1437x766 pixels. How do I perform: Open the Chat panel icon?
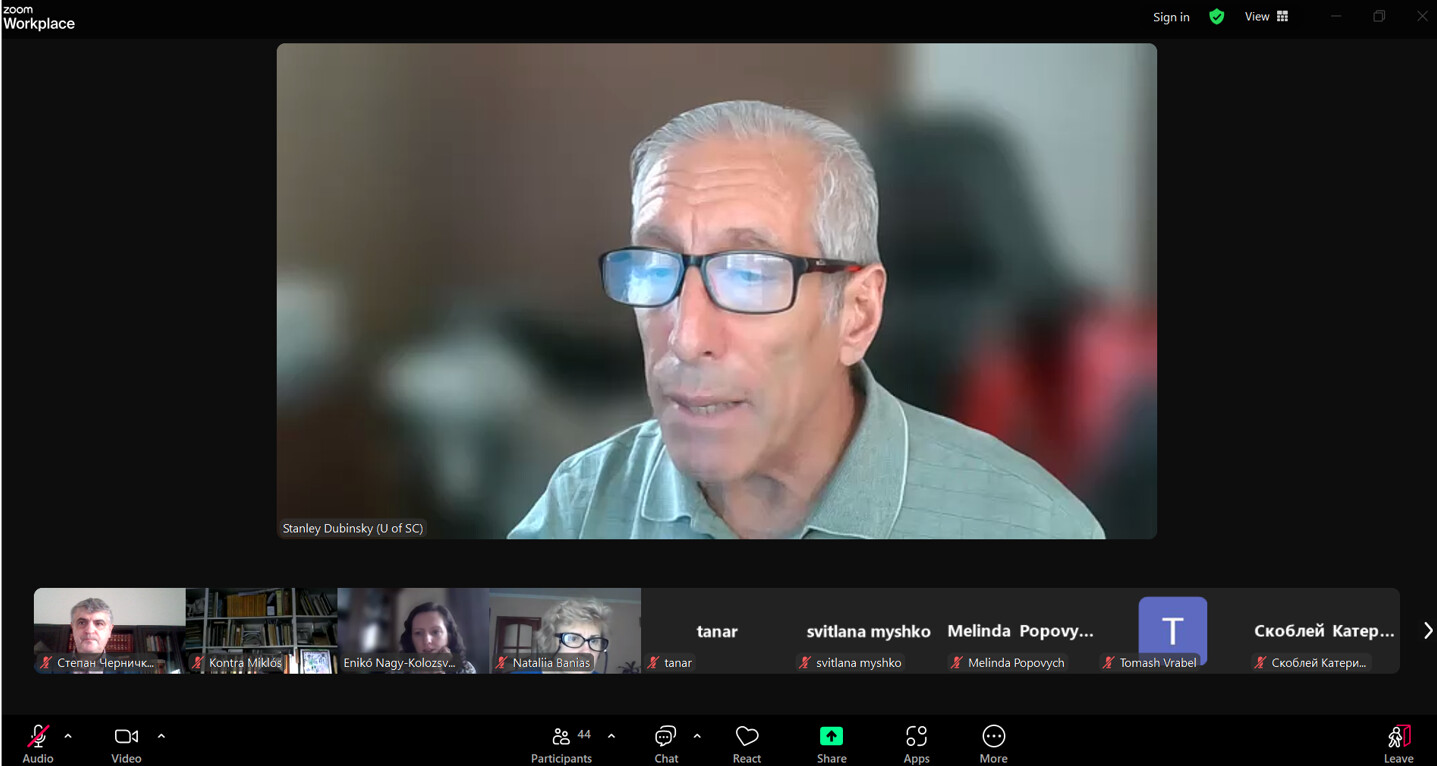[665, 737]
